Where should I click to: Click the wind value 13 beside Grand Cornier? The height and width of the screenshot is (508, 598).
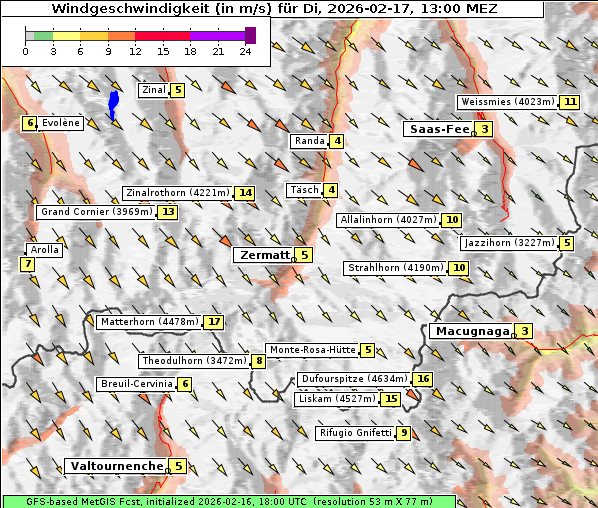point(168,212)
